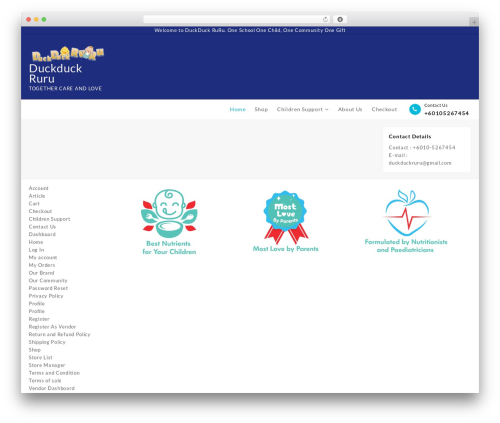Open Children Support sidebar link

[x=49, y=219]
